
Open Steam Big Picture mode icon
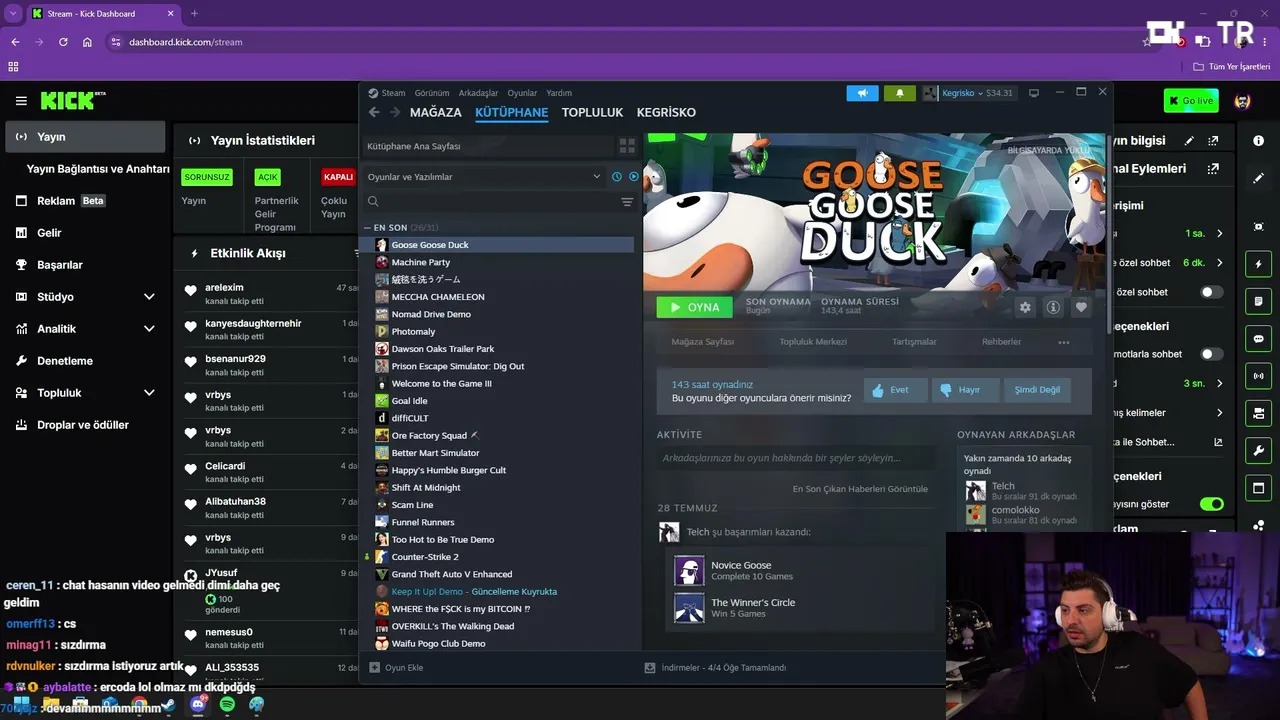pos(1034,93)
